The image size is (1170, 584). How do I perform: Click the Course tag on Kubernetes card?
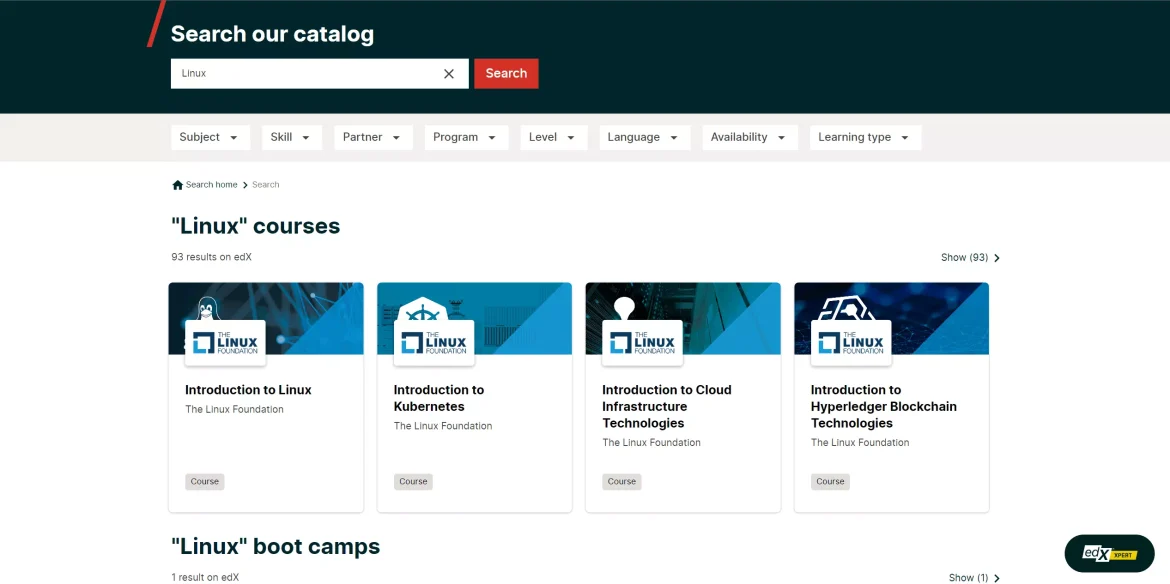(413, 482)
